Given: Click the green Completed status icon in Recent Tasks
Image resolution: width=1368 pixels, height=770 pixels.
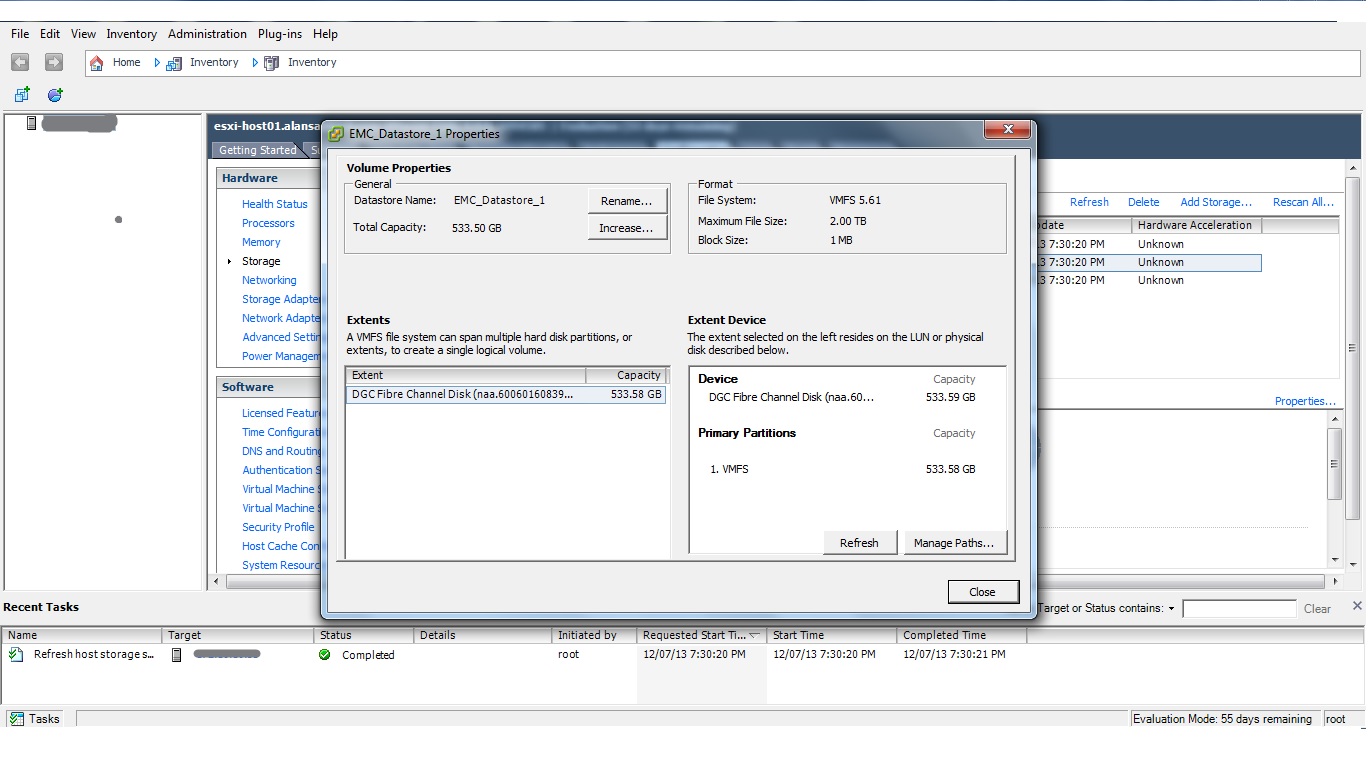Looking at the screenshot, I should pos(324,655).
